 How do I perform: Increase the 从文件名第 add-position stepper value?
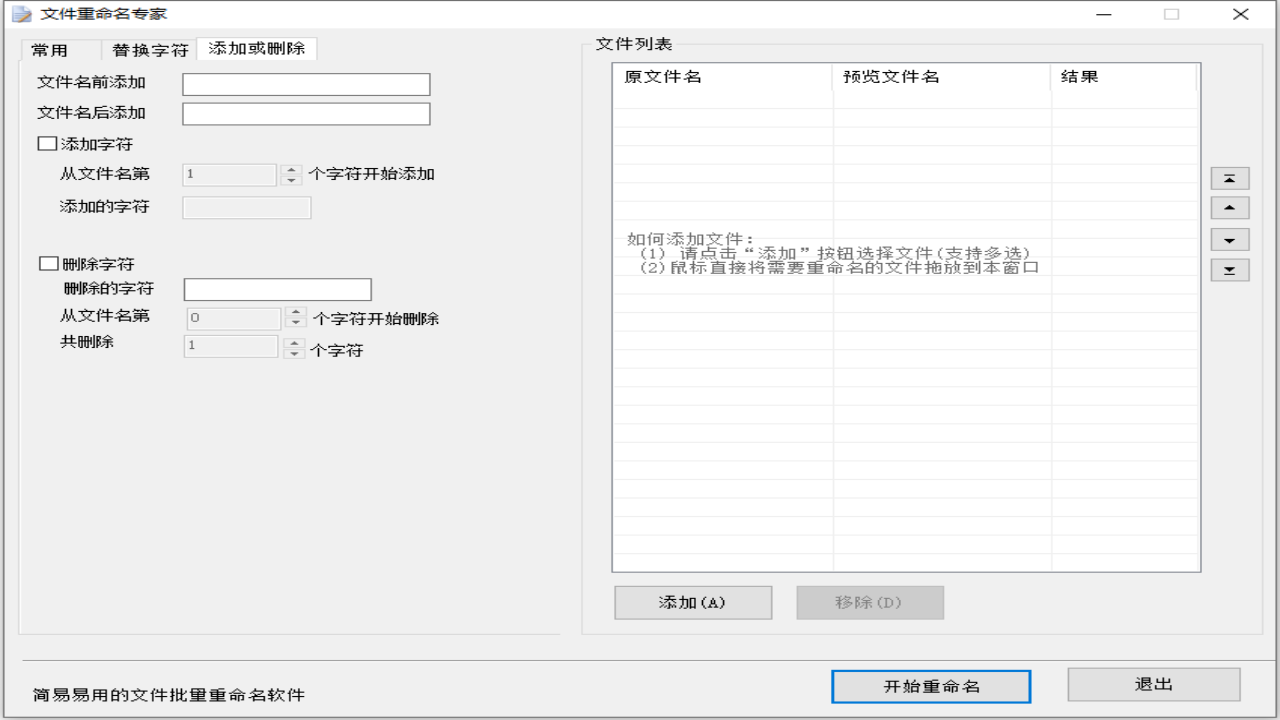coord(290,170)
